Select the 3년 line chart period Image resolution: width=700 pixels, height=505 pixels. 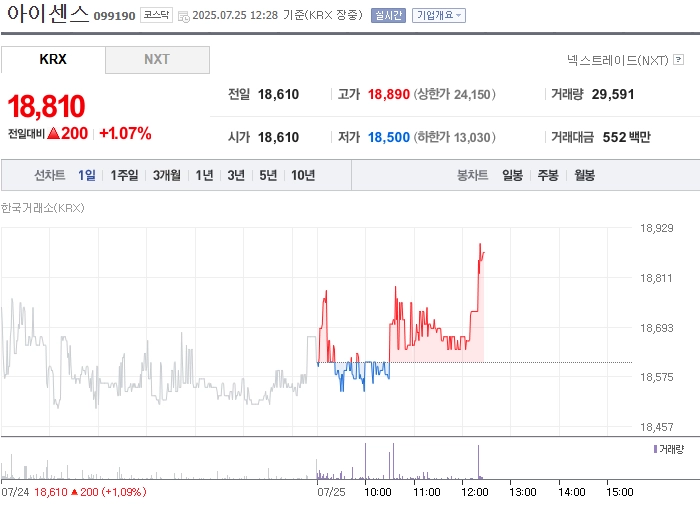tap(236, 175)
